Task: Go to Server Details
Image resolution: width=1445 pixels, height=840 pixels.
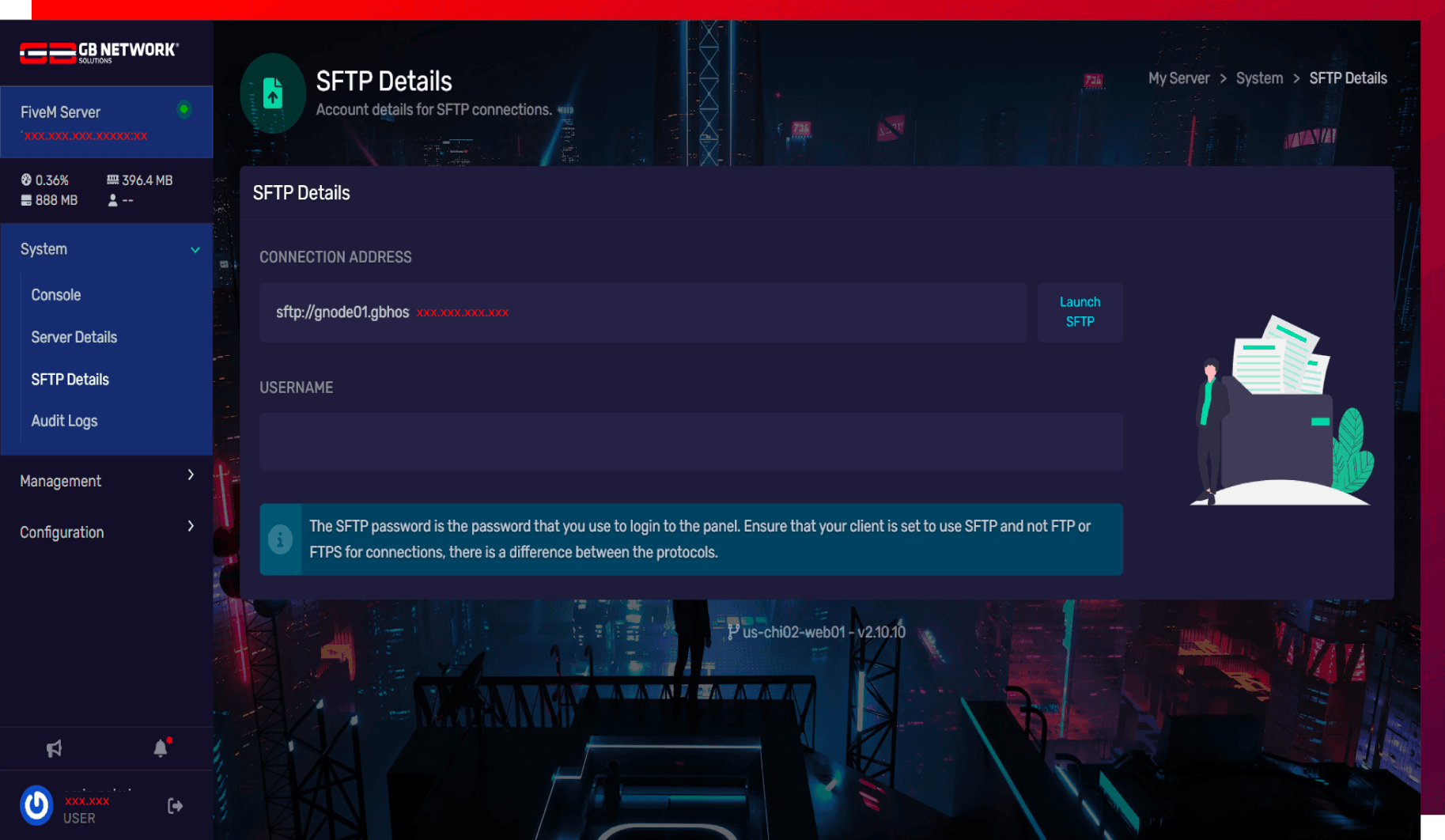Action: 74,337
